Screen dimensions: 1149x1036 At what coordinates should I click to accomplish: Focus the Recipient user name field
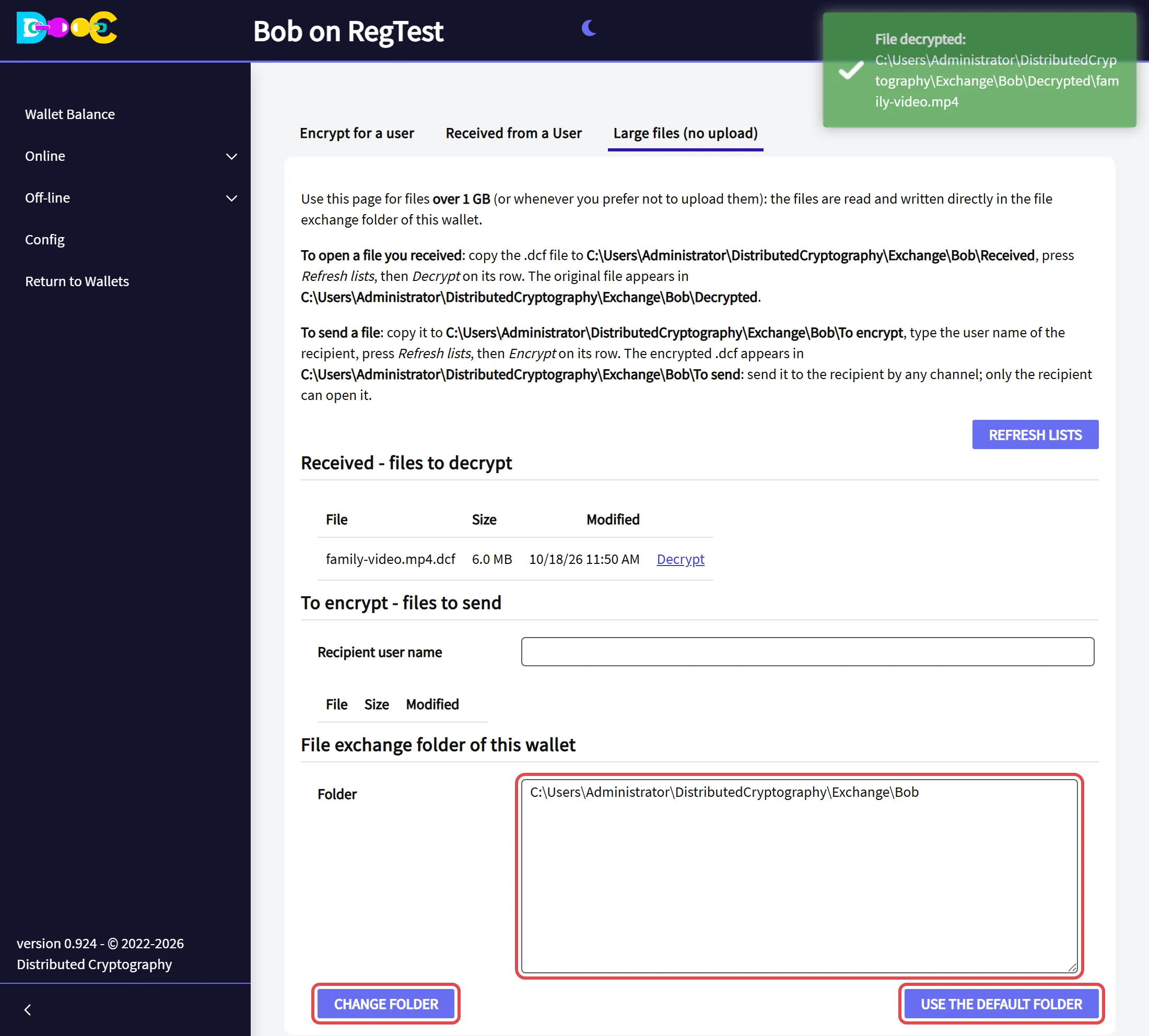coord(807,652)
